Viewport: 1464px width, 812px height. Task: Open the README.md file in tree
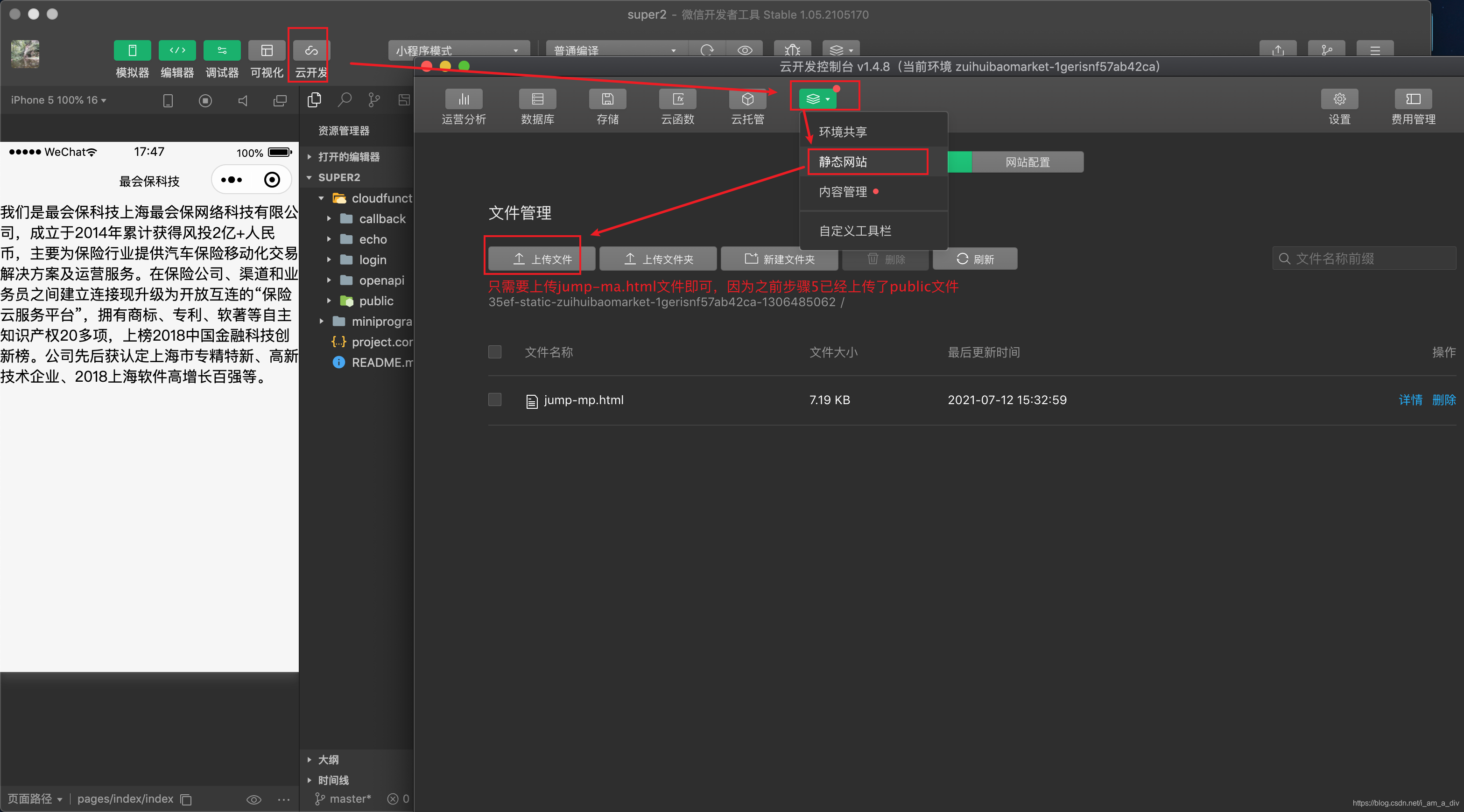372,363
